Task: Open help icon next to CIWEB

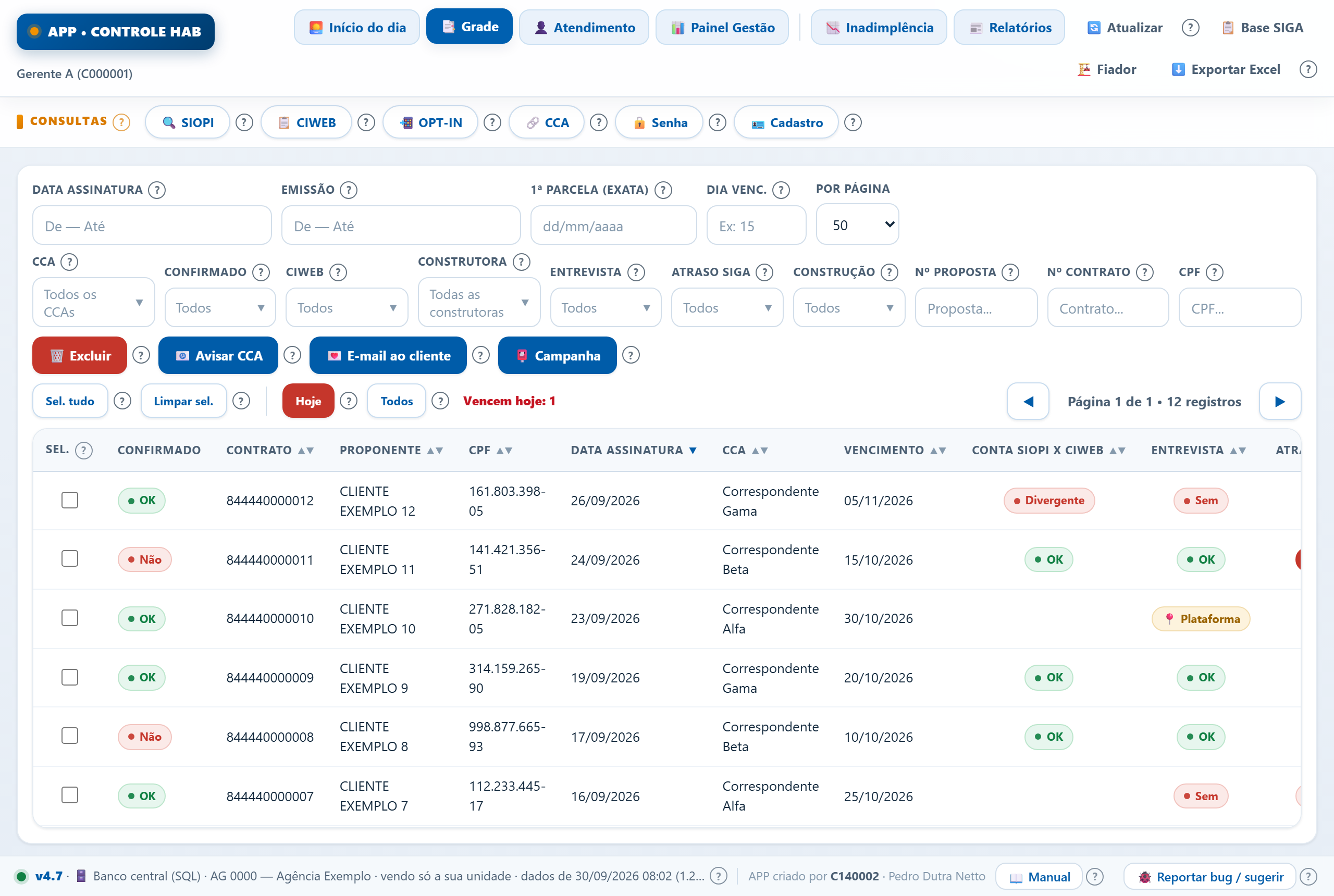Action: point(366,122)
